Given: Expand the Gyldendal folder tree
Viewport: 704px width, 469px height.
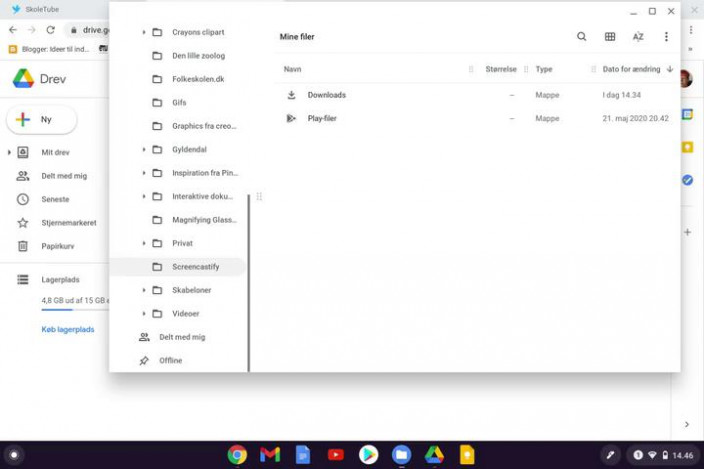Looking at the screenshot, I should [144, 150].
